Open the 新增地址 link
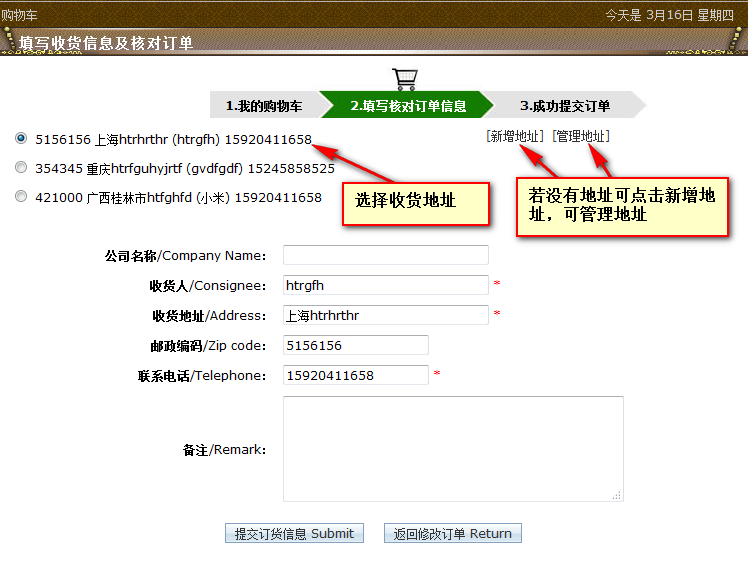 click(515, 136)
